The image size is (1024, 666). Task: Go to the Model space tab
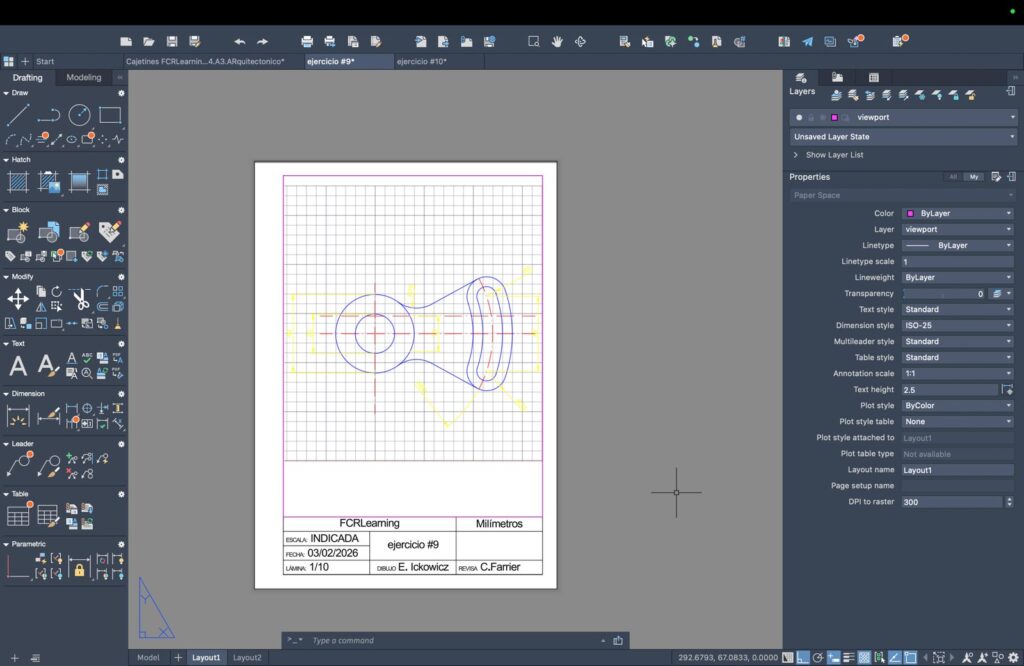click(148, 658)
